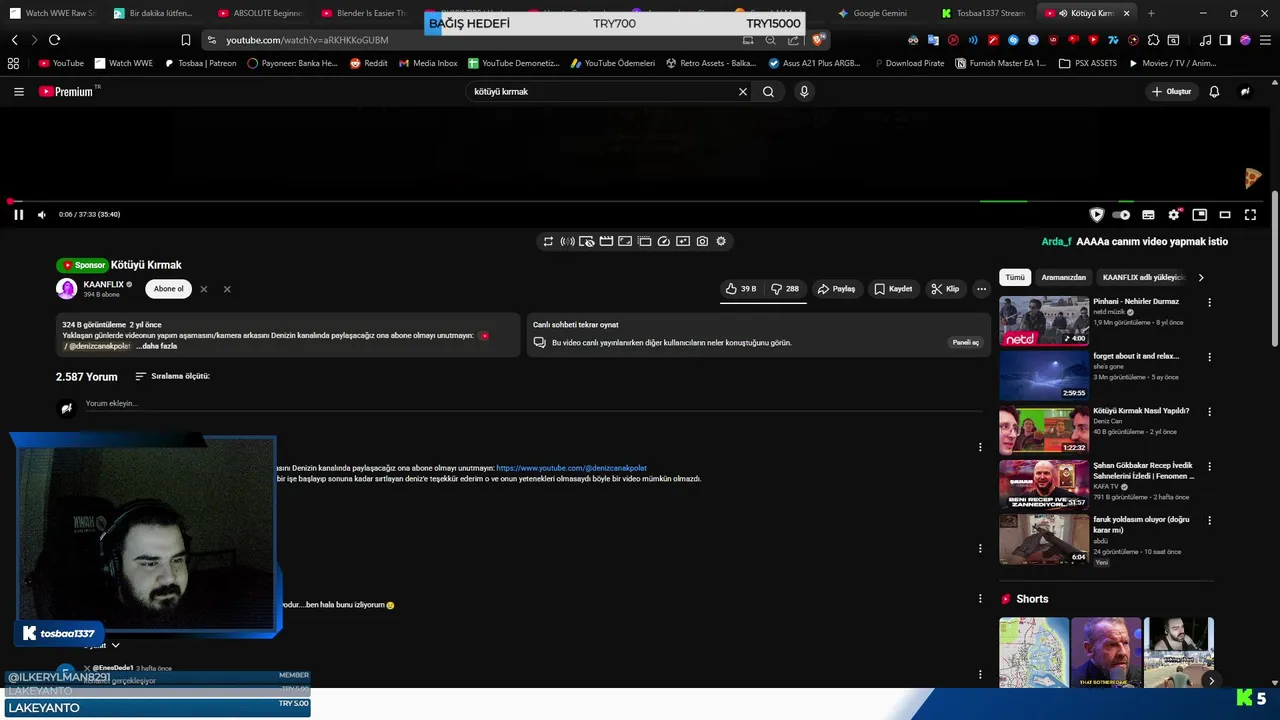Dislike the video showing 288

click(x=785, y=289)
